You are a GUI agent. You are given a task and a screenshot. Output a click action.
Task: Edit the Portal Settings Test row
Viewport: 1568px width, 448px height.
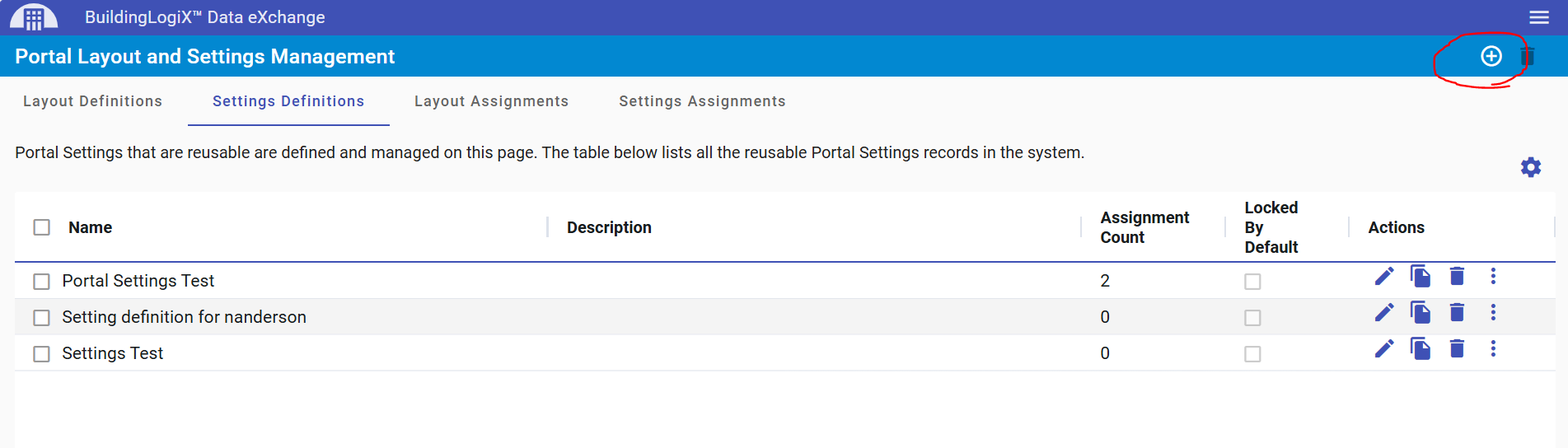coord(1384,276)
